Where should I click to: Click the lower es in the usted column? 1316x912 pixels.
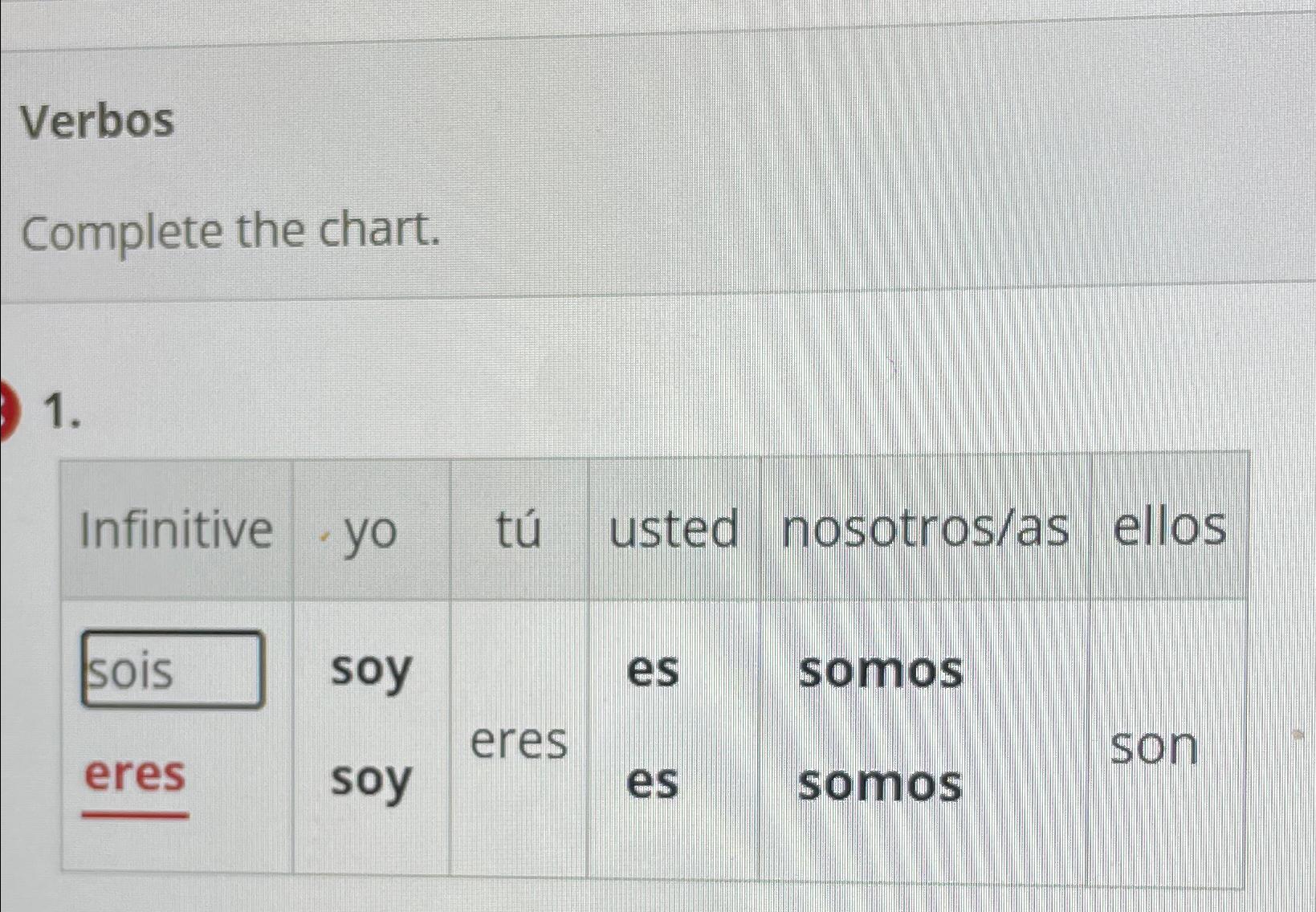coord(653,782)
